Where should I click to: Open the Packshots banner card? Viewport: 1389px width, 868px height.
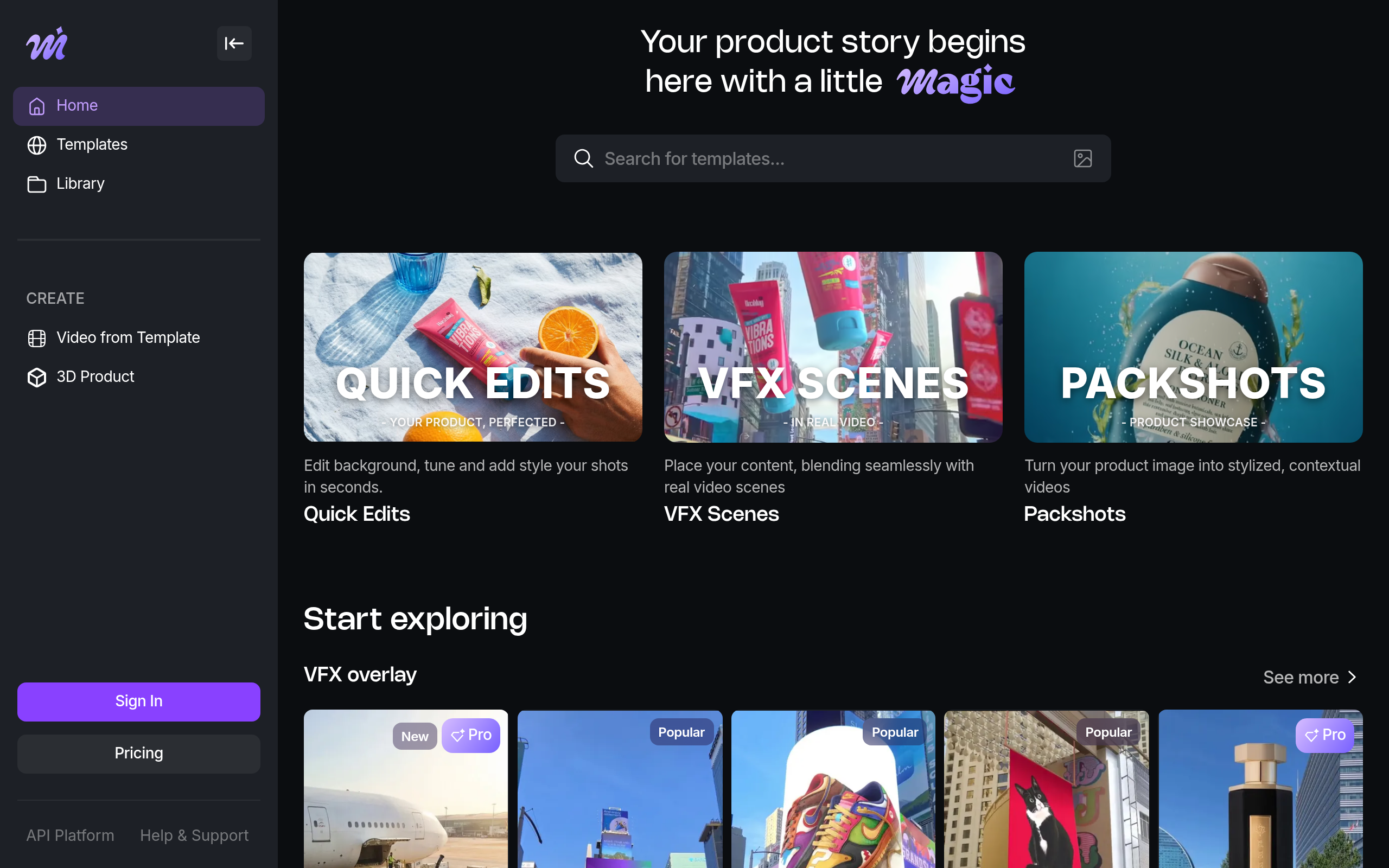[1193, 347]
